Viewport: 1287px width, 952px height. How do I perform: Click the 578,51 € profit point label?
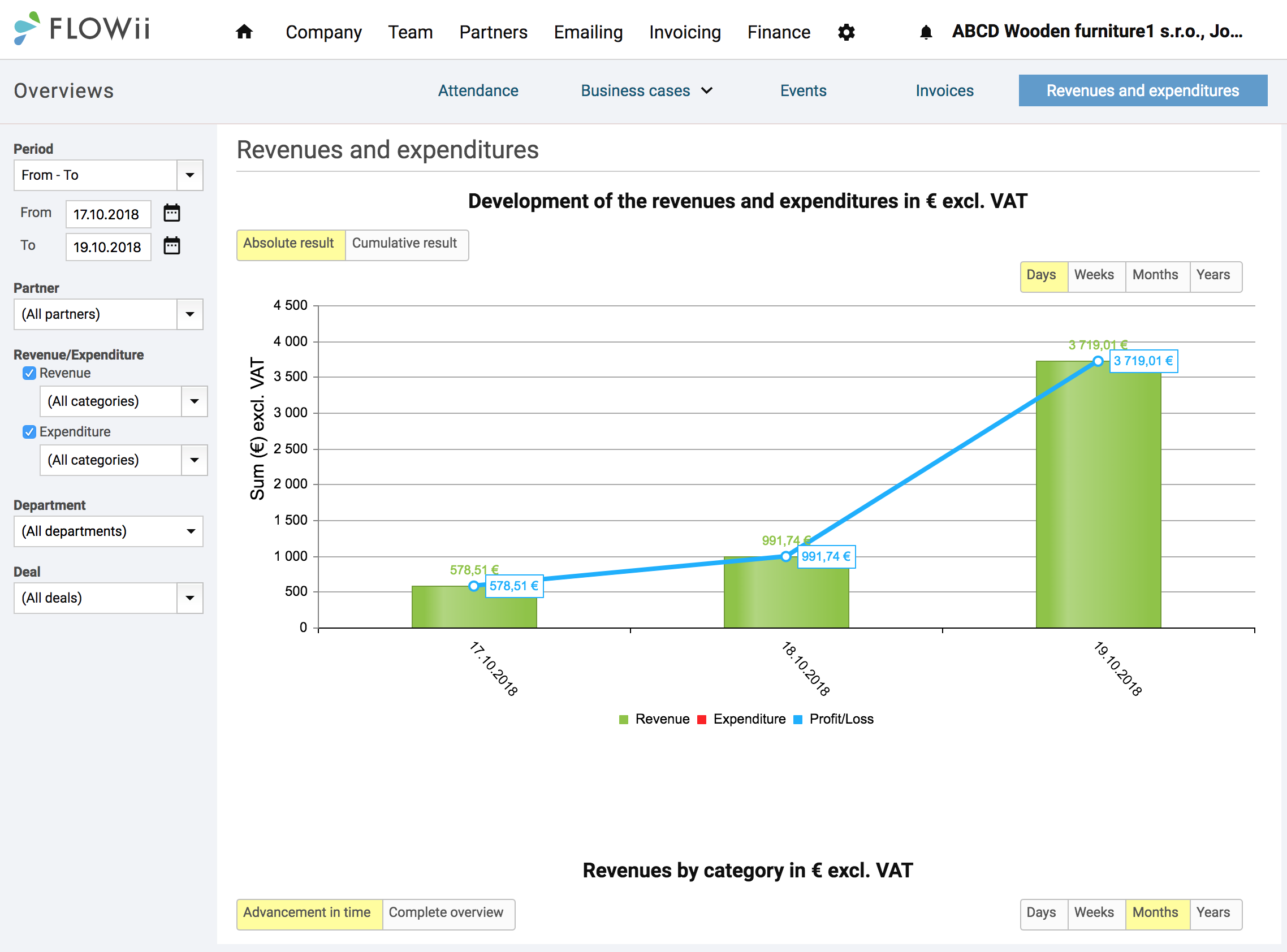[514, 586]
